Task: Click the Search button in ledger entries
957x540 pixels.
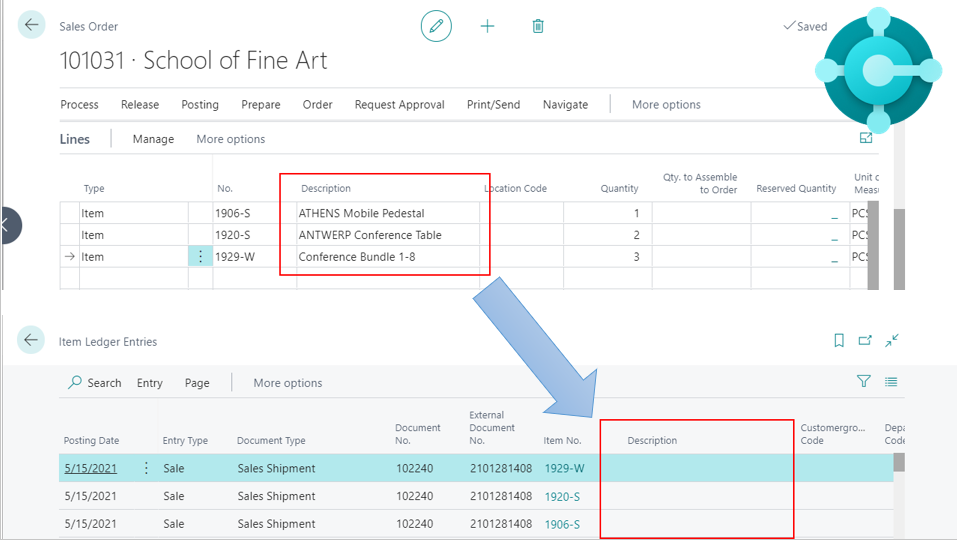Action: click(94, 383)
